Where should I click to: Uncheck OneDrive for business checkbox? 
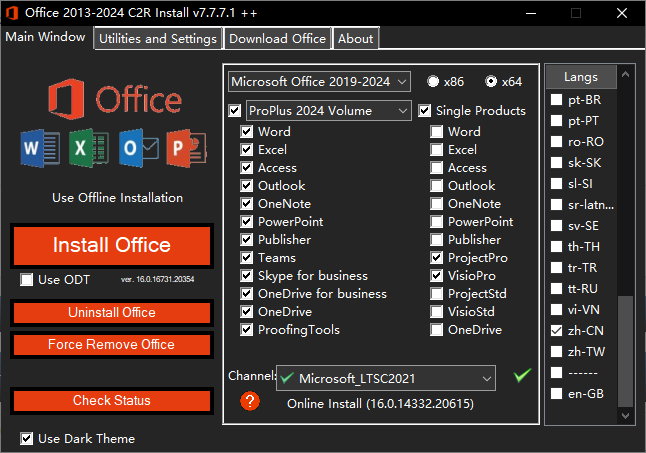(247, 294)
